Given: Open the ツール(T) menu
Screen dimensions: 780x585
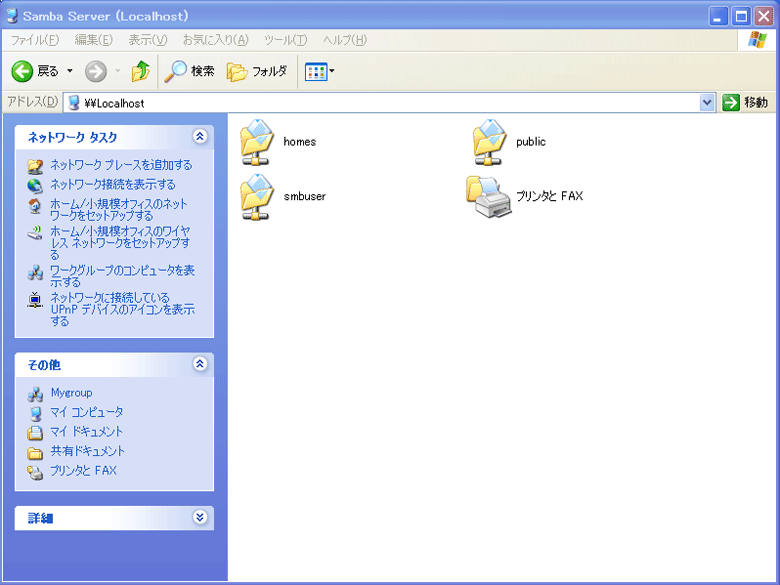Looking at the screenshot, I should pos(285,40).
